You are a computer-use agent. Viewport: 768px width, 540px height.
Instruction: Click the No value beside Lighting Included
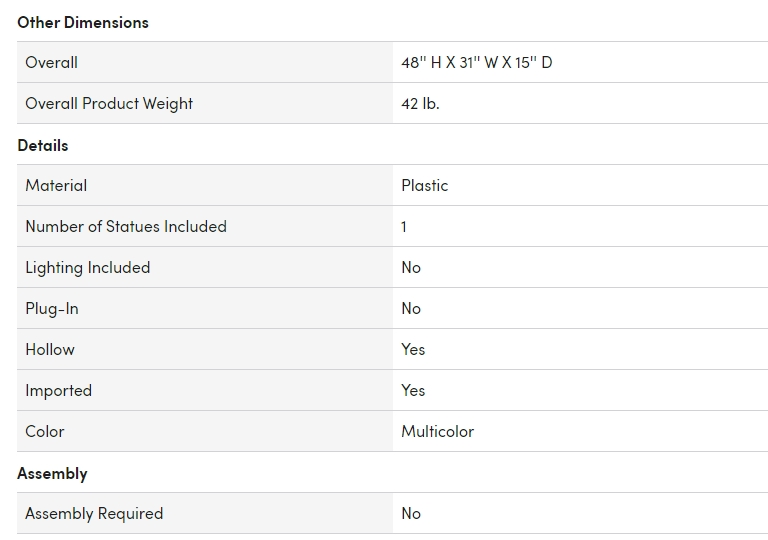[411, 267]
